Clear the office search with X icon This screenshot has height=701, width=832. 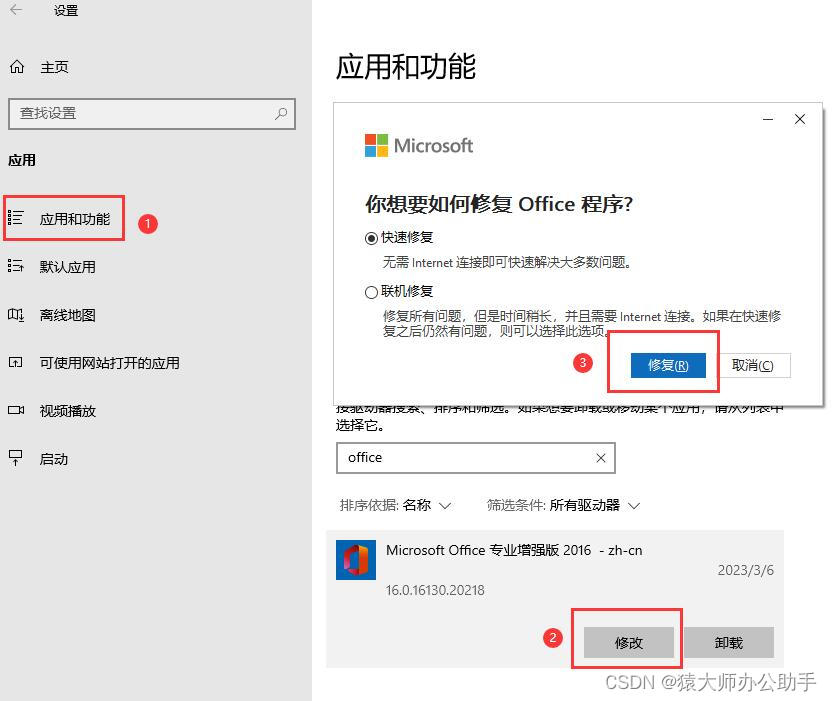tap(601, 458)
